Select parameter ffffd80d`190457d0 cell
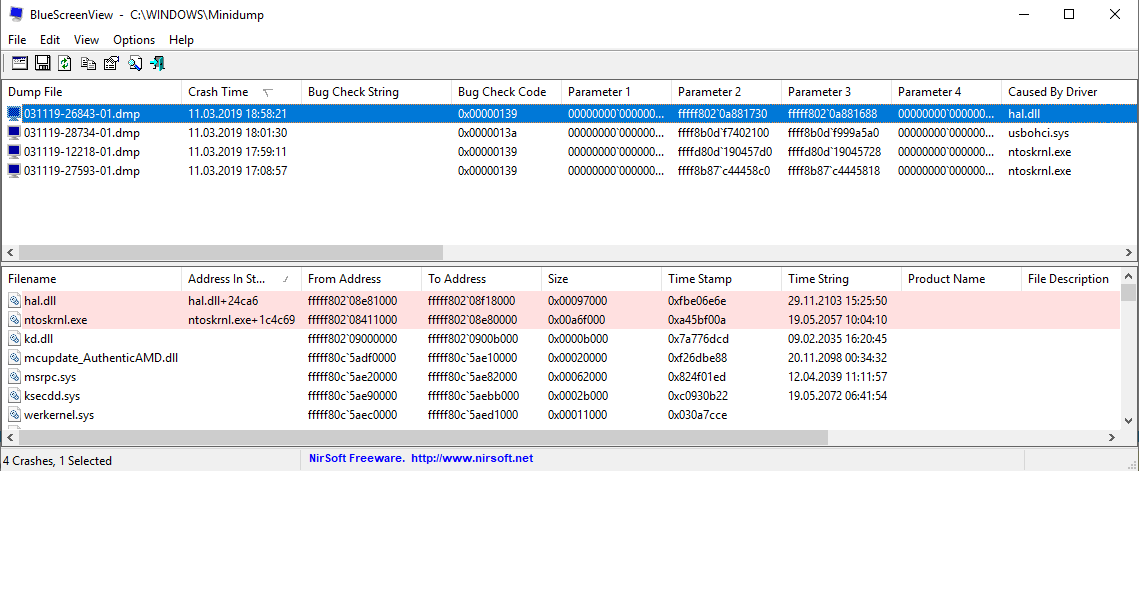The width and height of the screenshot is (1139, 614). [725, 151]
